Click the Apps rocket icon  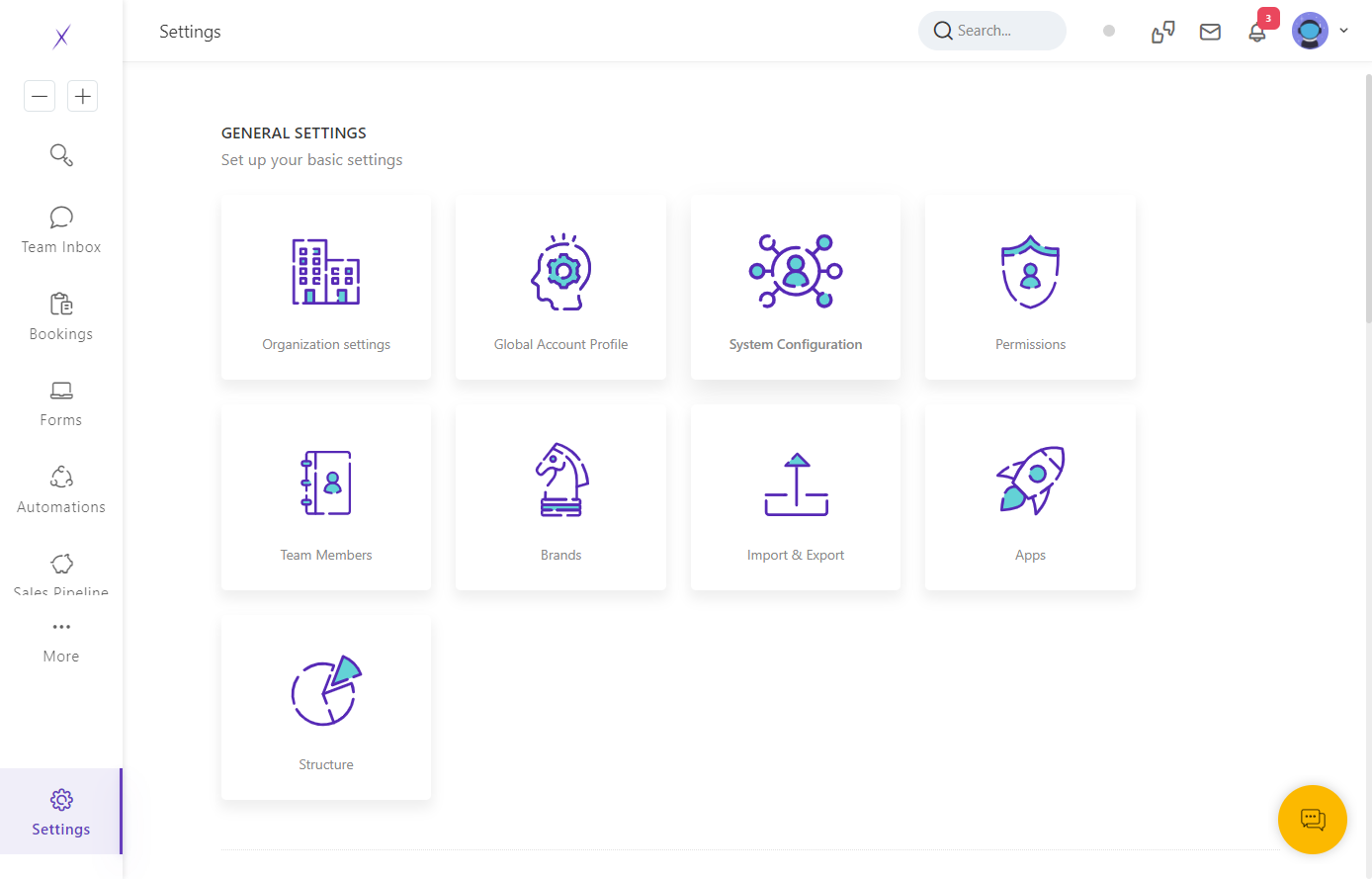point(1030,481)
